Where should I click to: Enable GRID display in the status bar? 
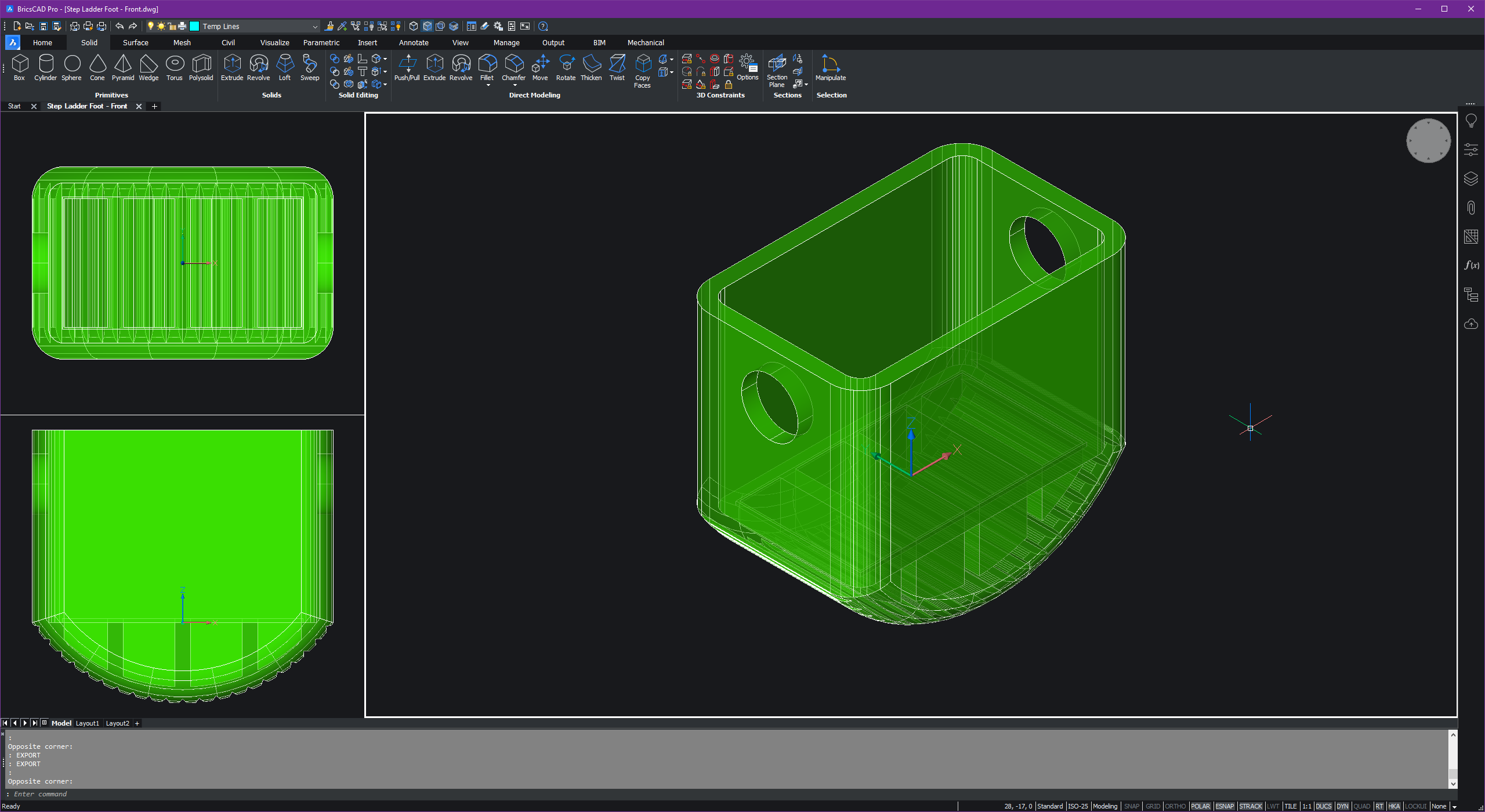click(1153, 806)
